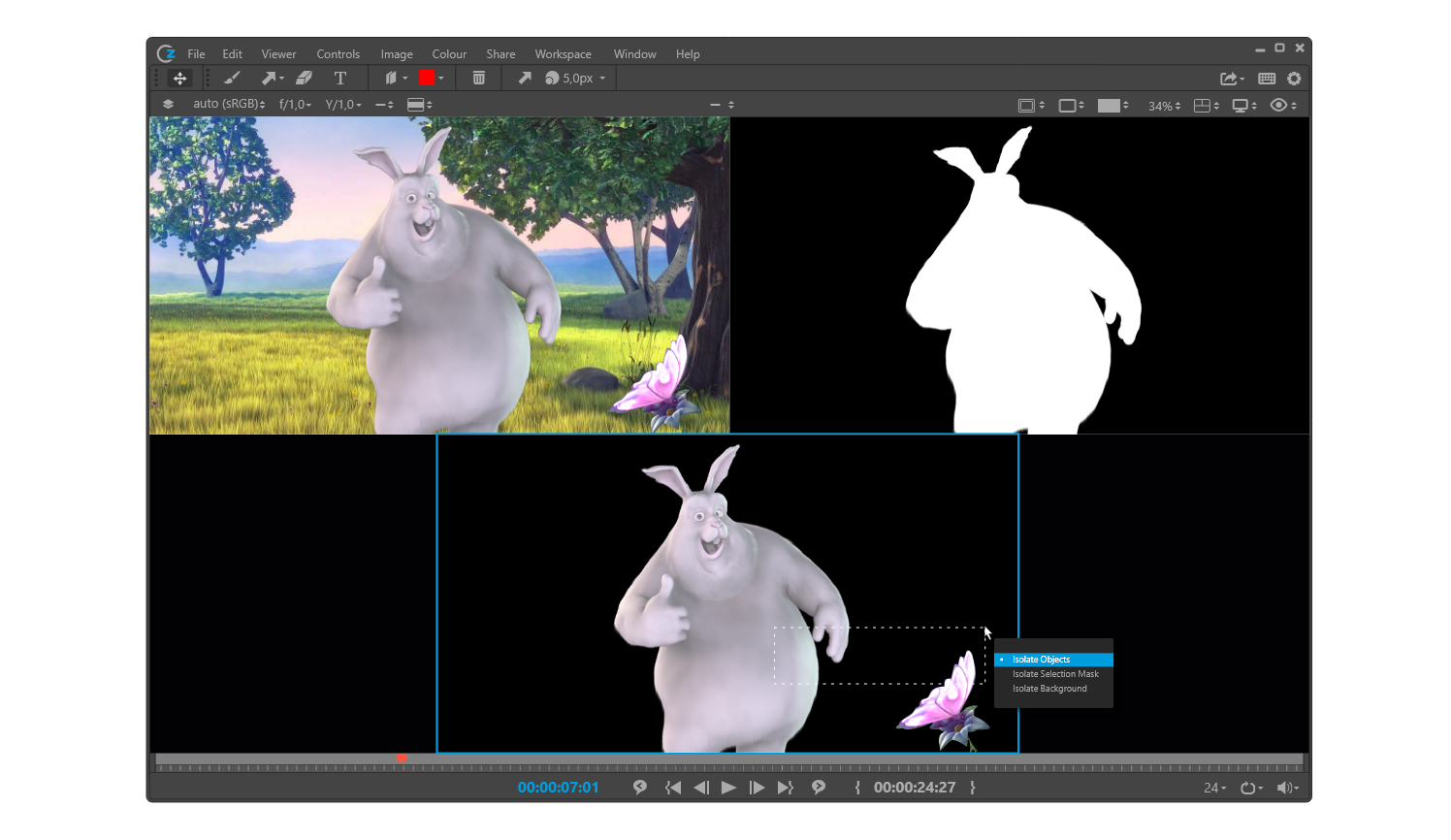
Task: Click the isolated bunny tile with blue border
Action: click(x=727, y=594)
